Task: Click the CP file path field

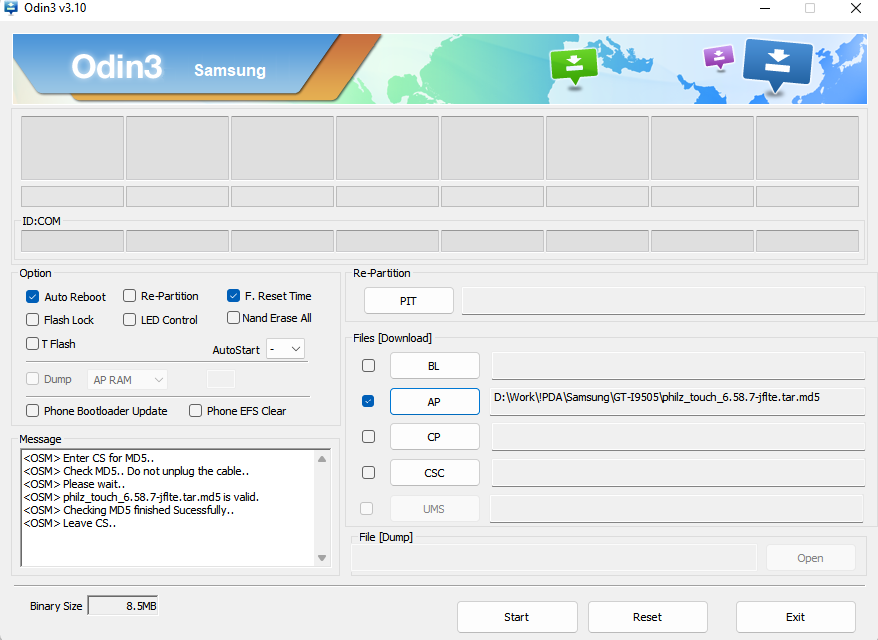Action: (x=678, y=437)
